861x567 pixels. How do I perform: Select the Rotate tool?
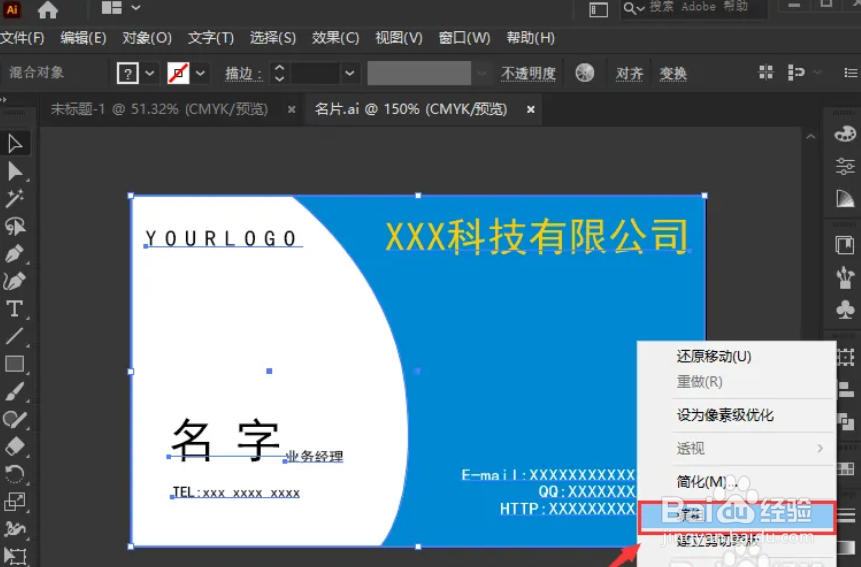(15, 474)
